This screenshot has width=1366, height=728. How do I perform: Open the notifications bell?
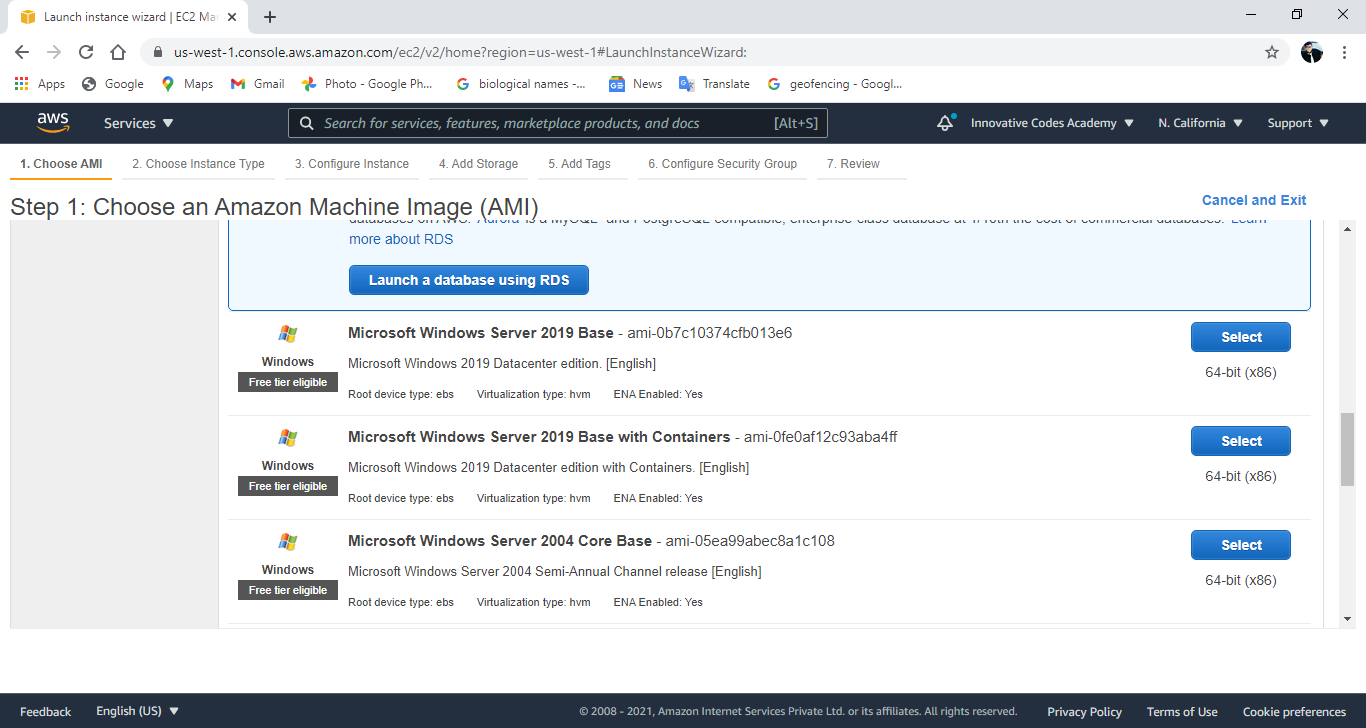[x=944, y=122]
